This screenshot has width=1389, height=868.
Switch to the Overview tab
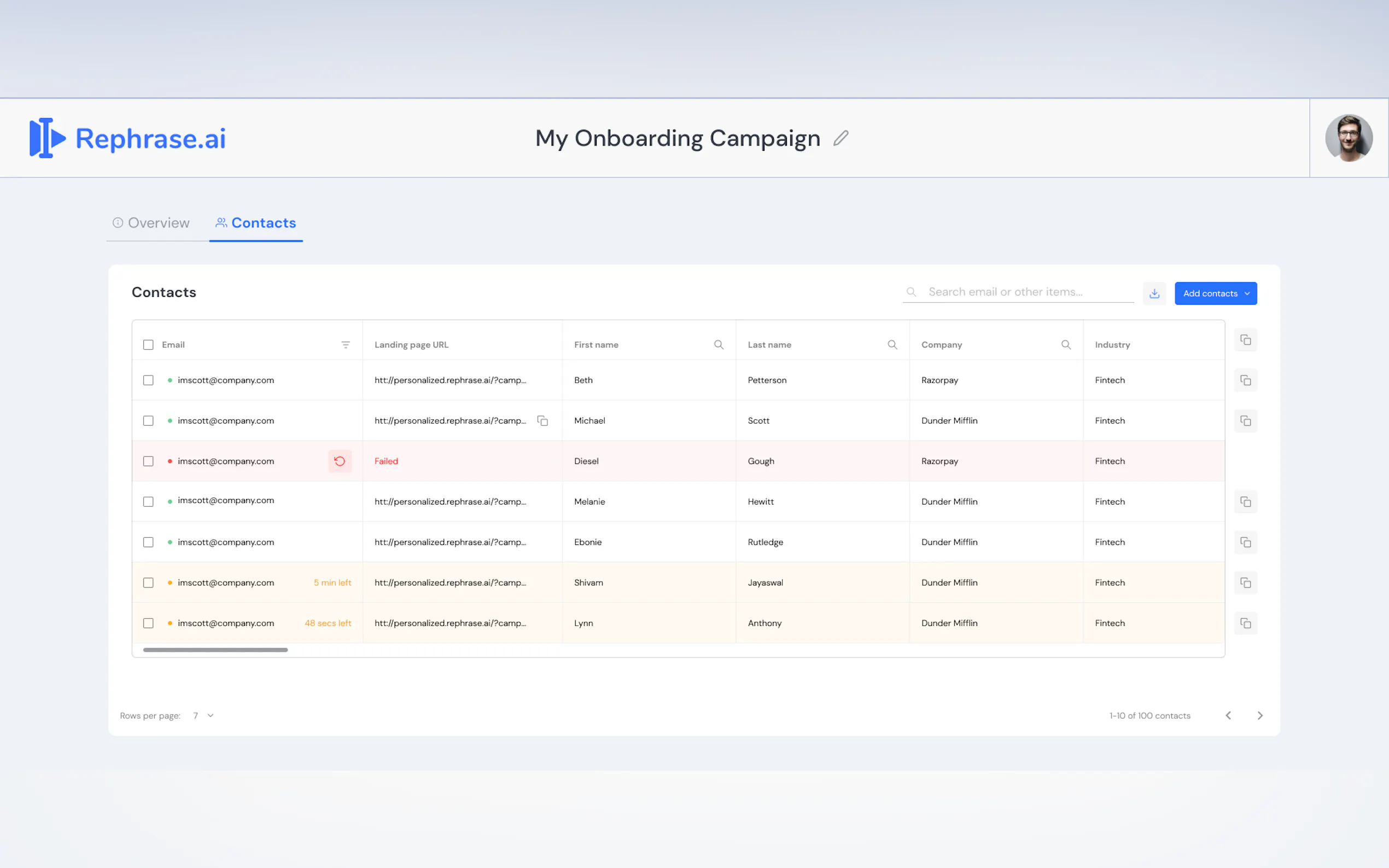(x=151, y=223)
